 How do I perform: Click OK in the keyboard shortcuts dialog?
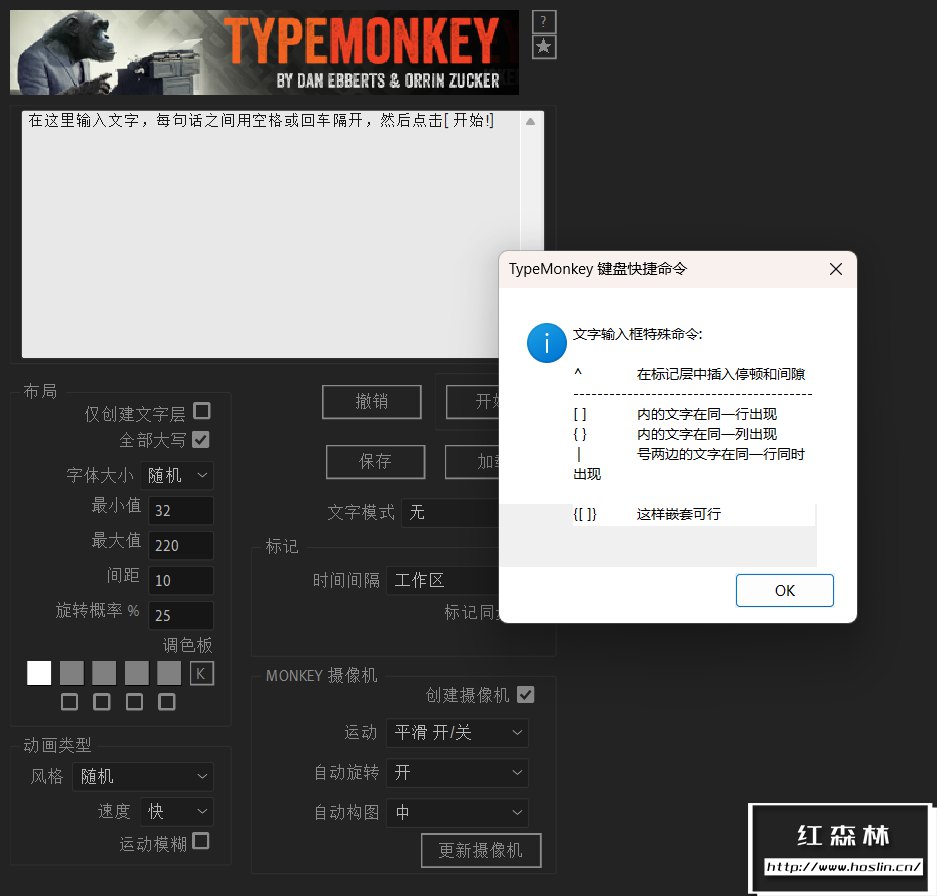[x=785, y=591]
